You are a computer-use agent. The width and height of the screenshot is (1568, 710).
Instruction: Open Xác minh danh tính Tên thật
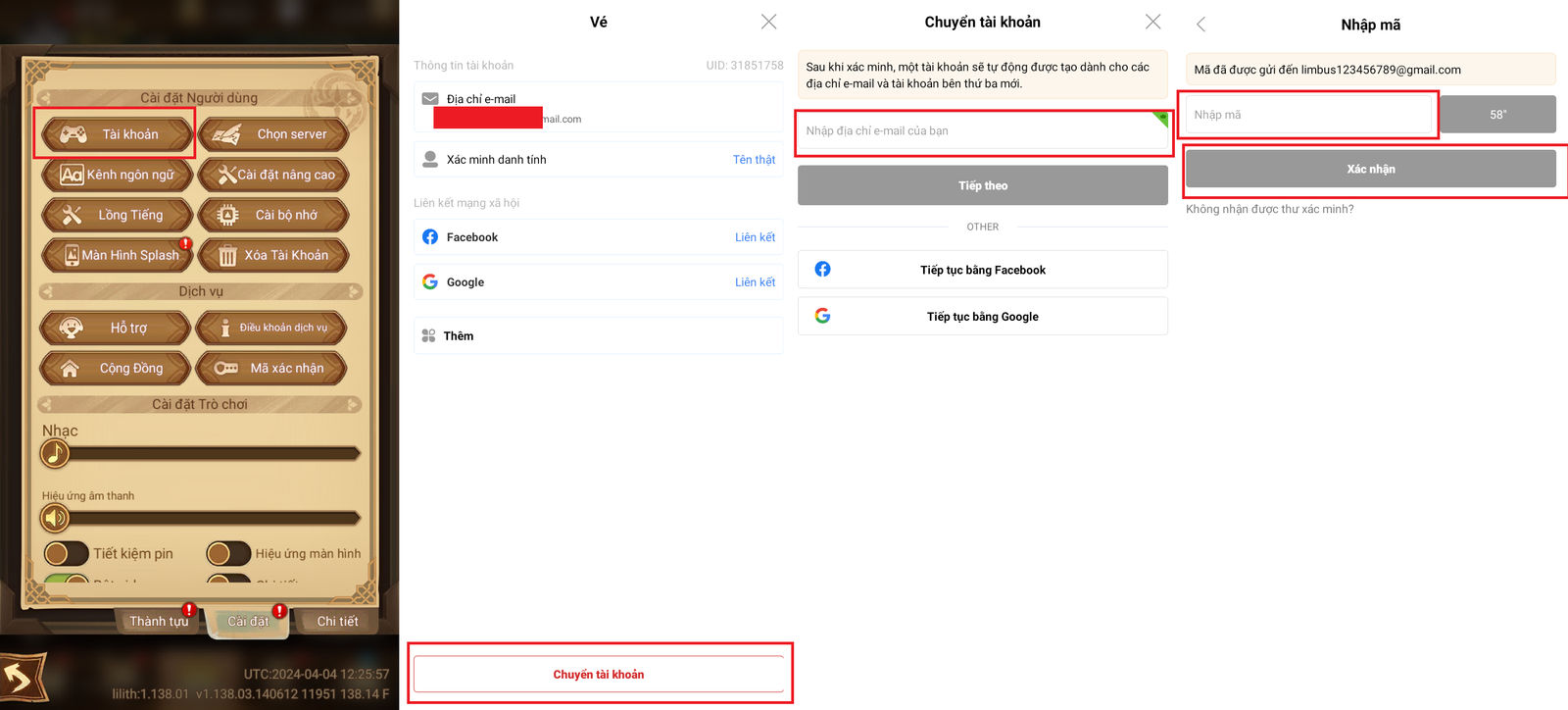754,160
